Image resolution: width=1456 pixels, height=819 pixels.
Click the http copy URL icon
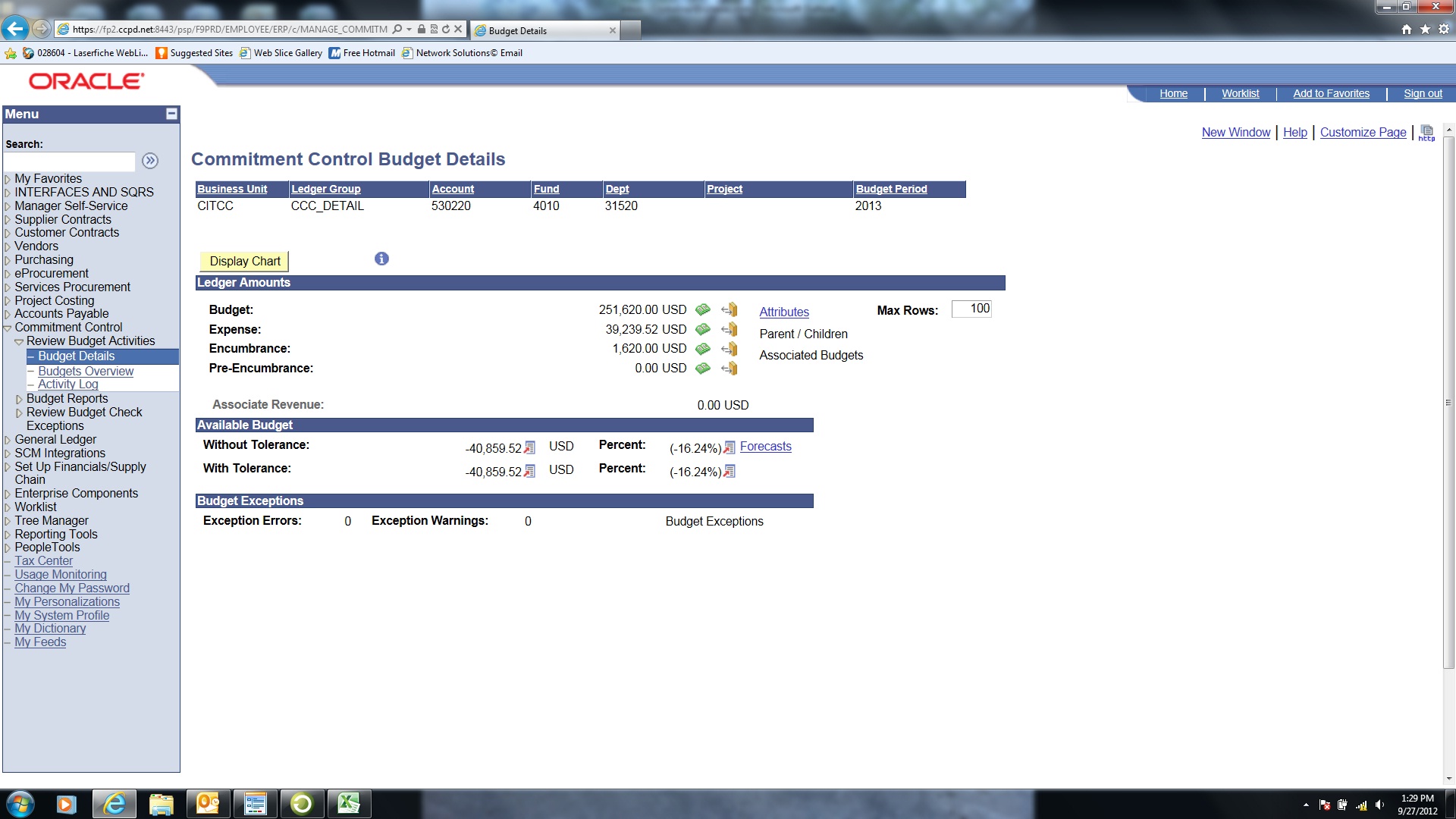[x=1426, y=133]
